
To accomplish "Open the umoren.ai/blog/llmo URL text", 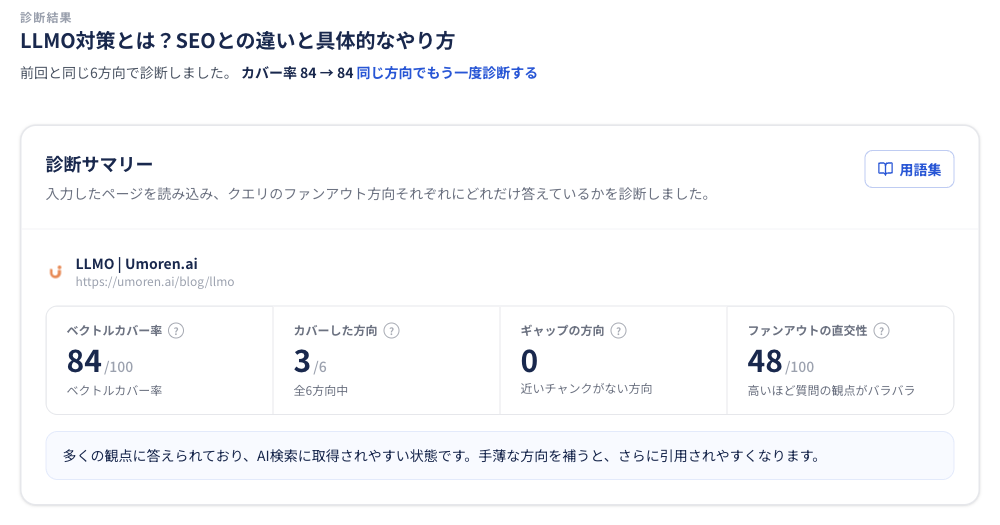I will tap(155, 282).
